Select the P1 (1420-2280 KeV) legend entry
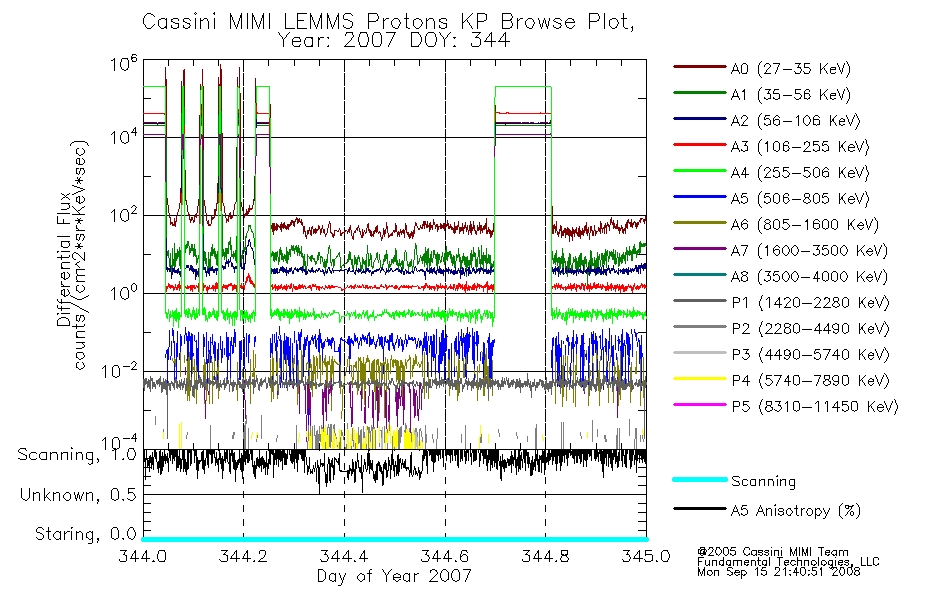950x600 pixels. 782,303
